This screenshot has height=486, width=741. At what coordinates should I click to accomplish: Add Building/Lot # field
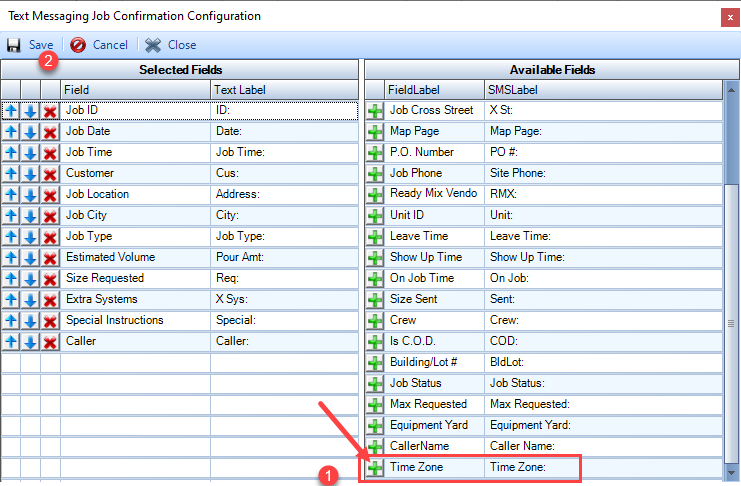[375, 363]
